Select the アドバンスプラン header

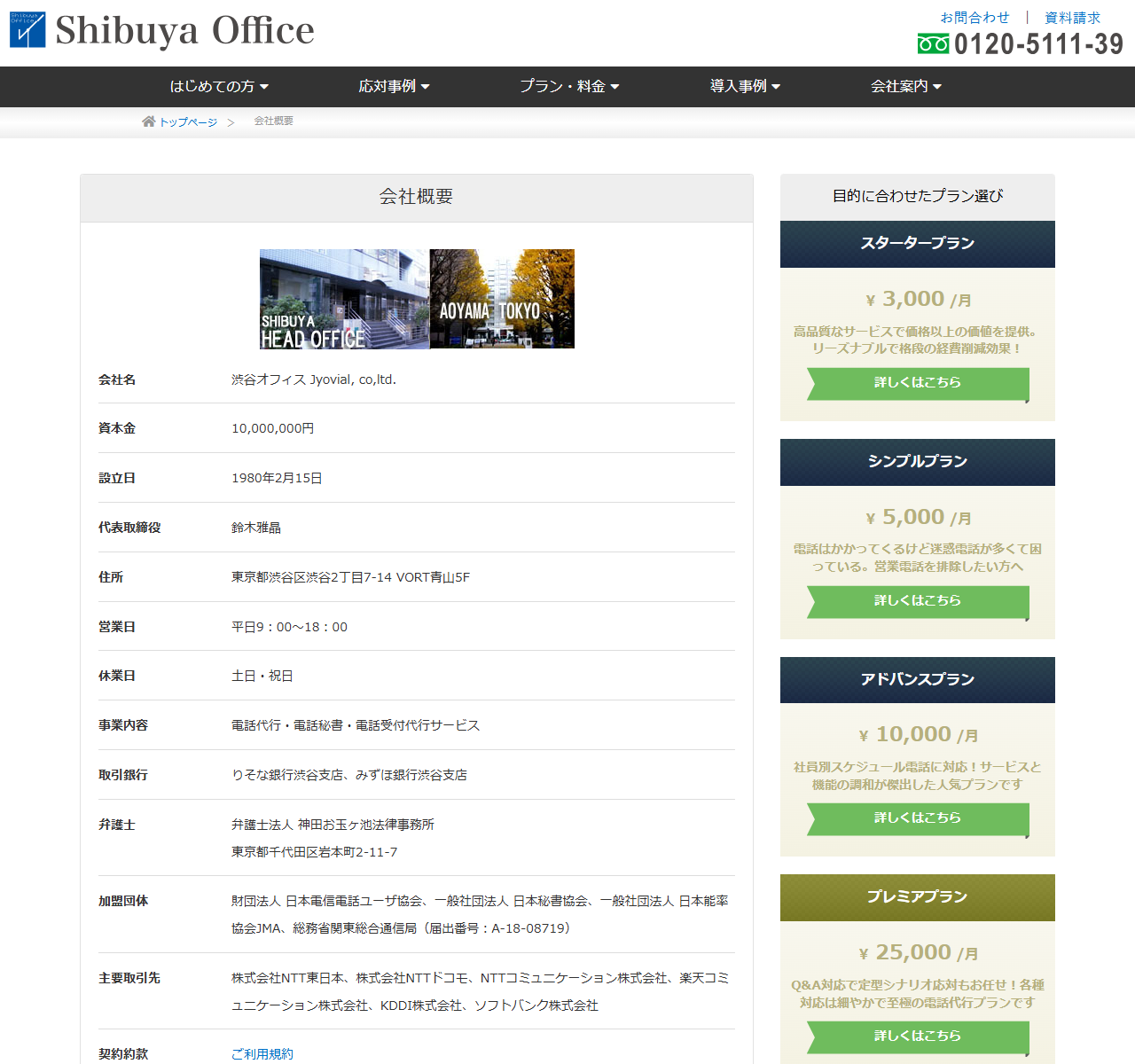(918, 680)
